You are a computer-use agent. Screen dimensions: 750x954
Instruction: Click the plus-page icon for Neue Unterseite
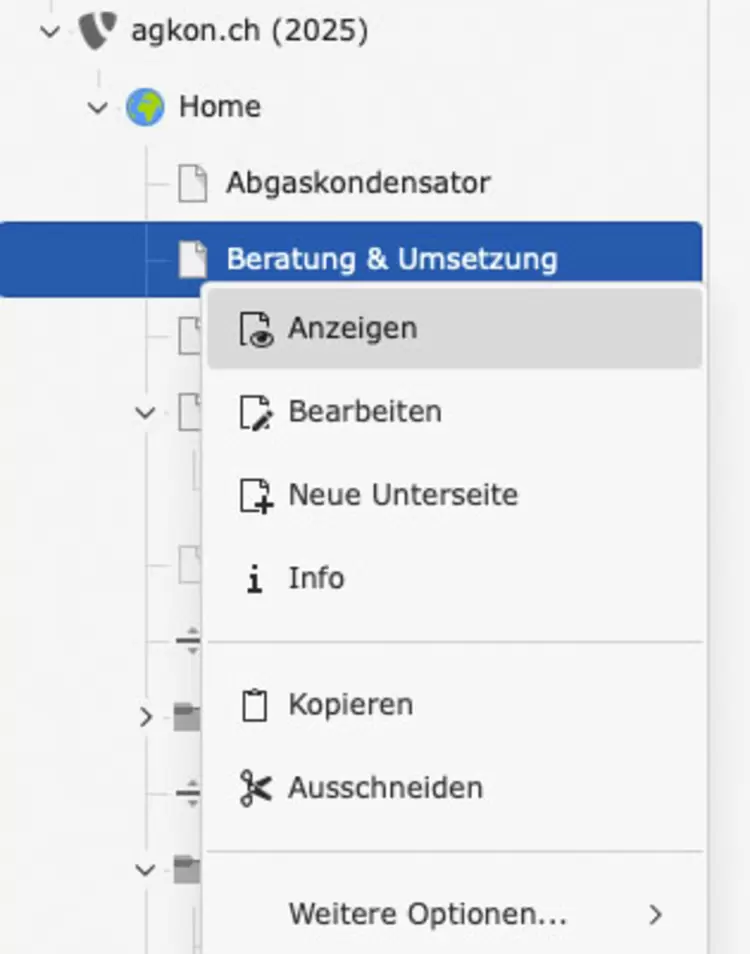point(255,495)
